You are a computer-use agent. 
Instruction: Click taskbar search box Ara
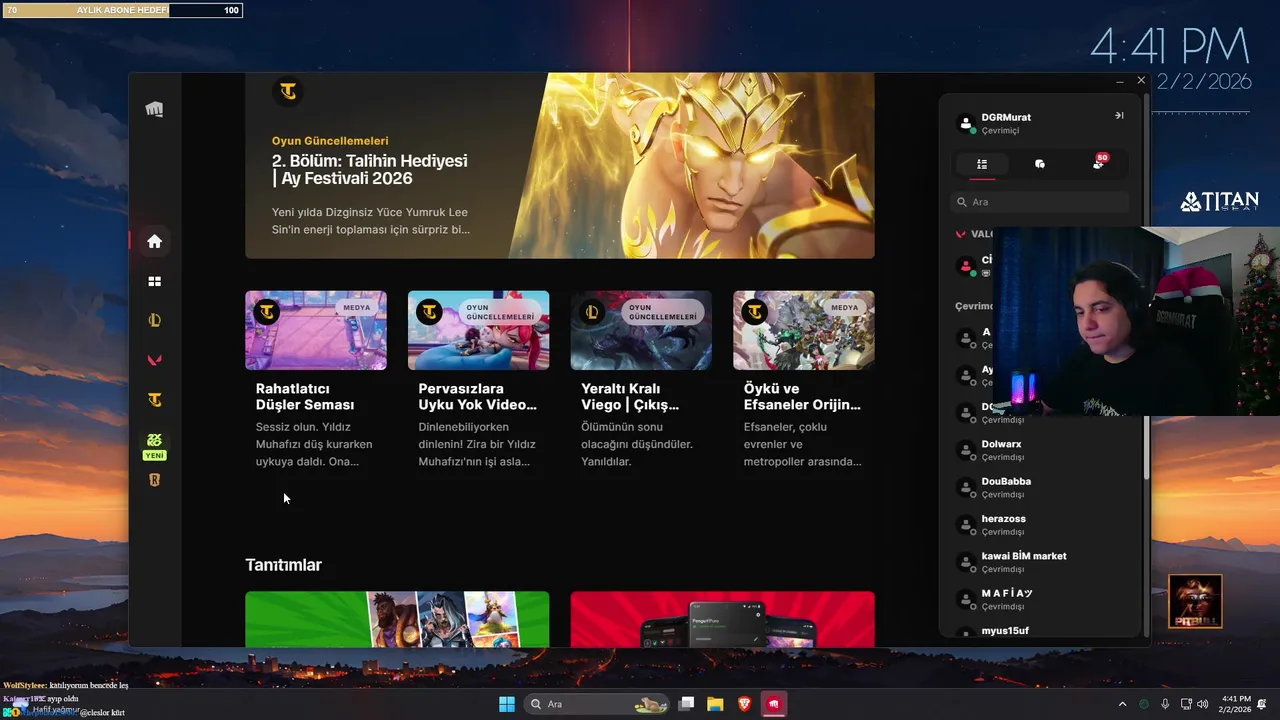point(598,704)
